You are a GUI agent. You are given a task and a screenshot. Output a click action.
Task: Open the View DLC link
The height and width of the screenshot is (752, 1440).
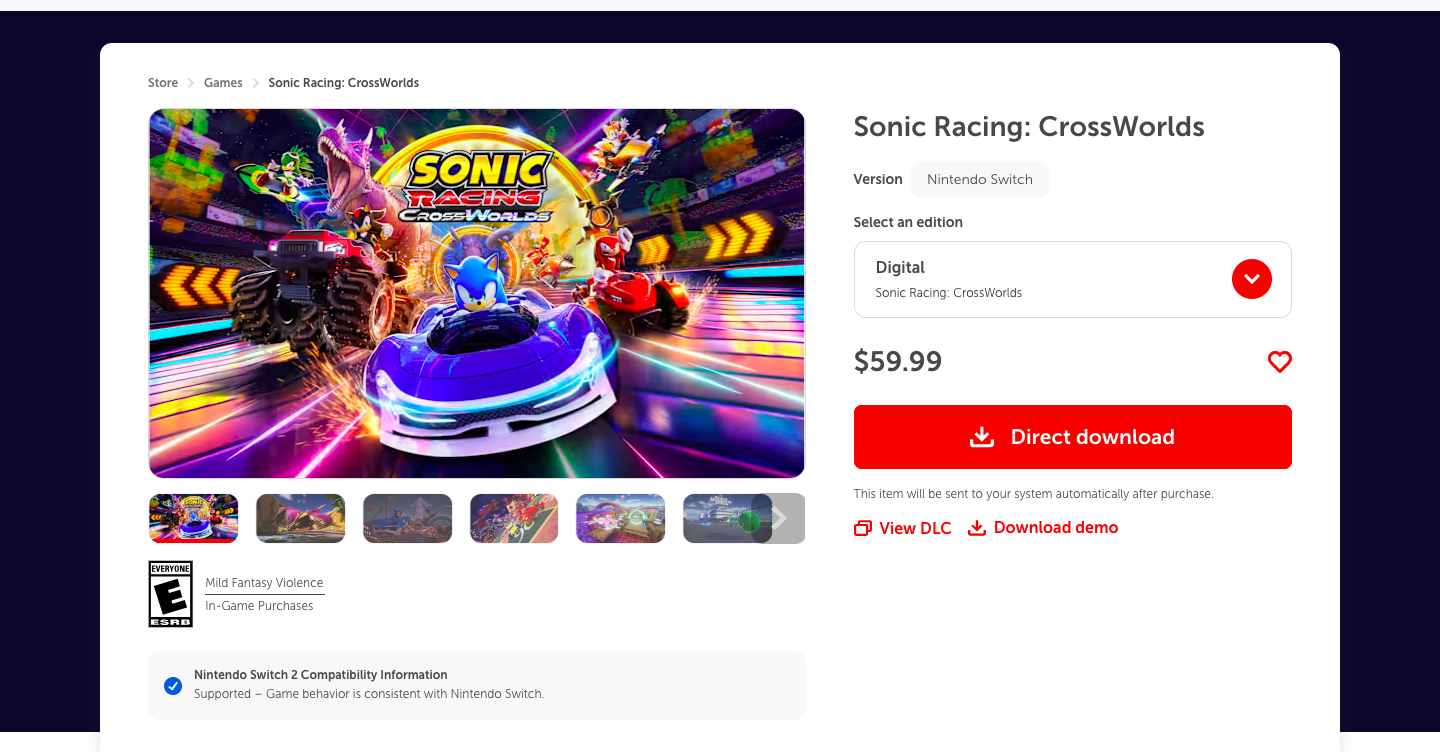point(903,528)
